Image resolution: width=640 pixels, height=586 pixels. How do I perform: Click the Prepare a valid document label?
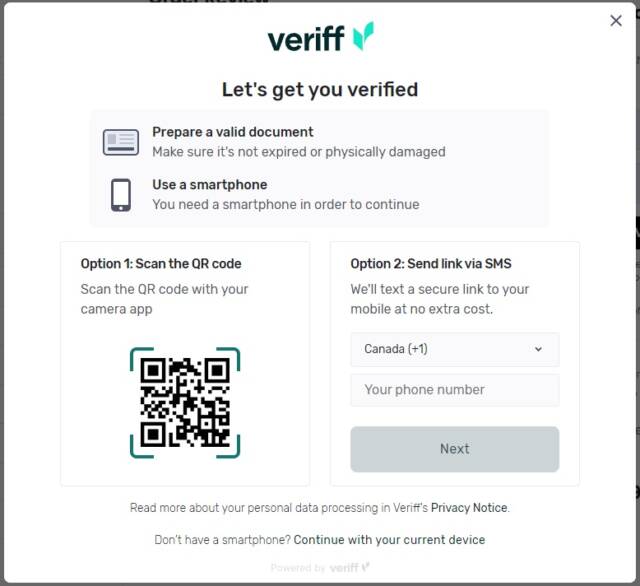click(x=232, y=132)
